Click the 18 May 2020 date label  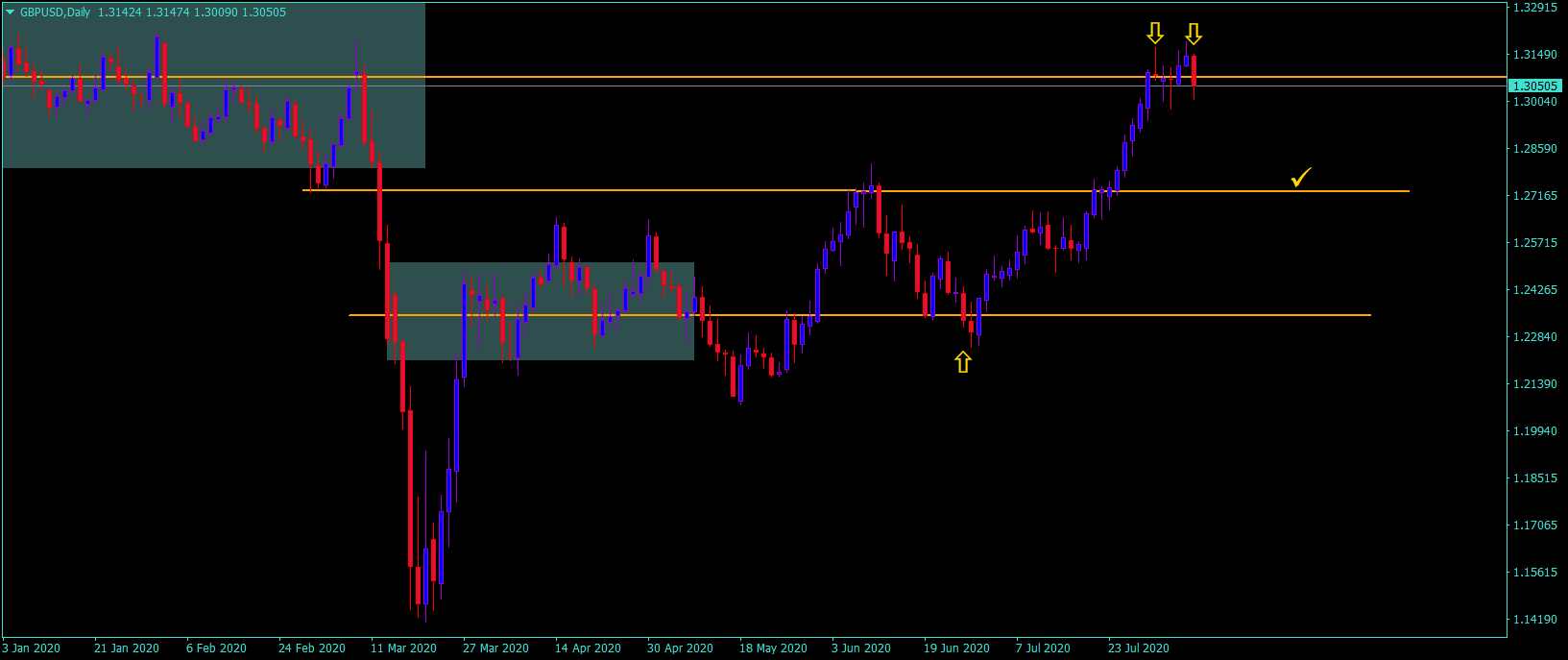click(773, 648)
